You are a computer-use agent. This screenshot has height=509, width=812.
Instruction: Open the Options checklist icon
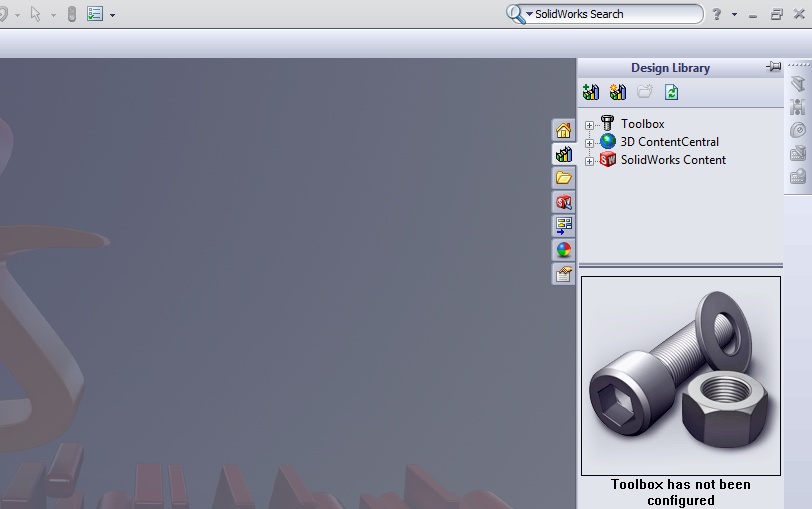coord(95,13)
